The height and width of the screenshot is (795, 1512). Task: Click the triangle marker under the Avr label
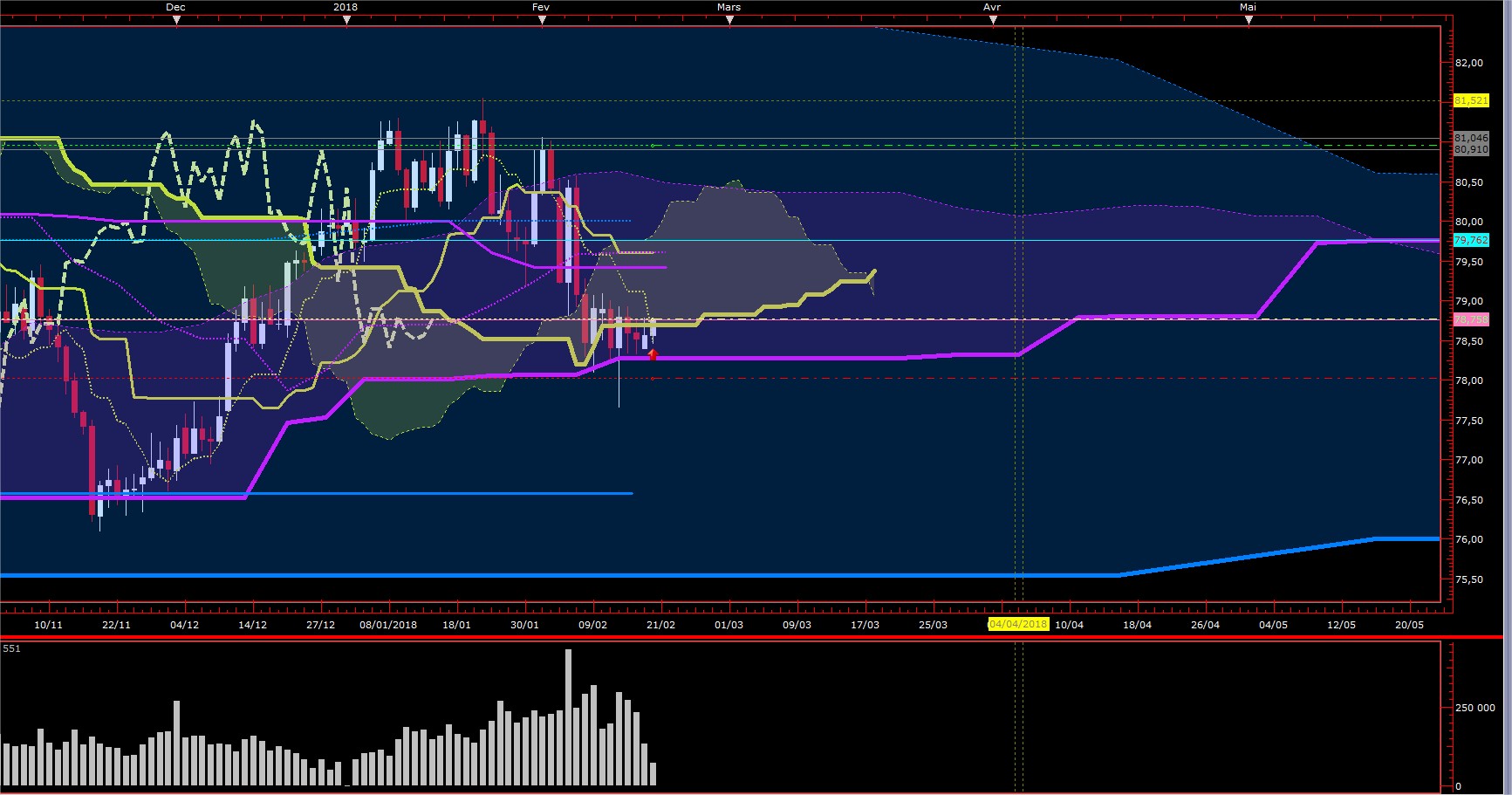993,21
